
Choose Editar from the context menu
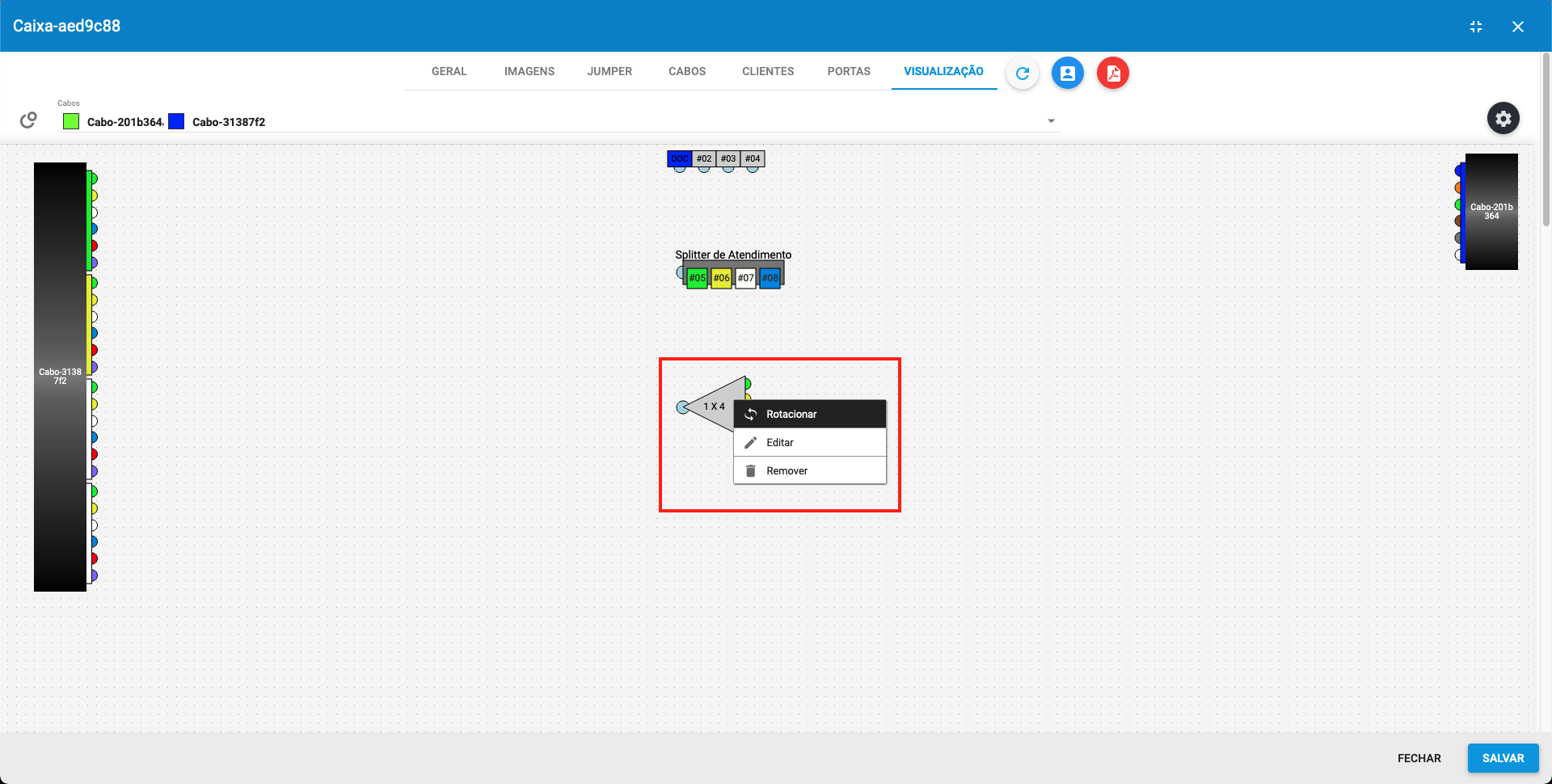click(810, 442)
